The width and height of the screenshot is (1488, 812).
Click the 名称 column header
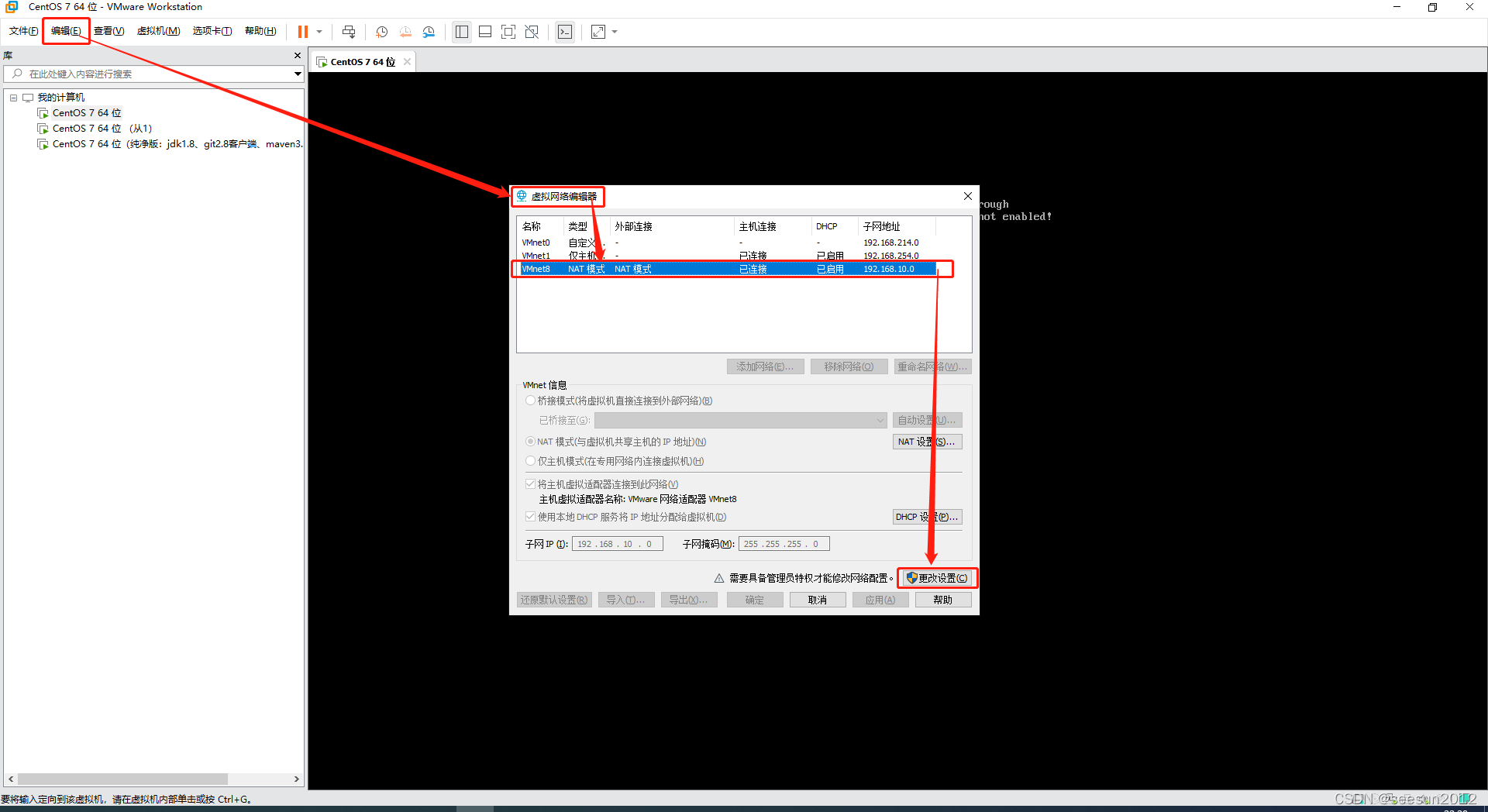(x=540, y=226)
